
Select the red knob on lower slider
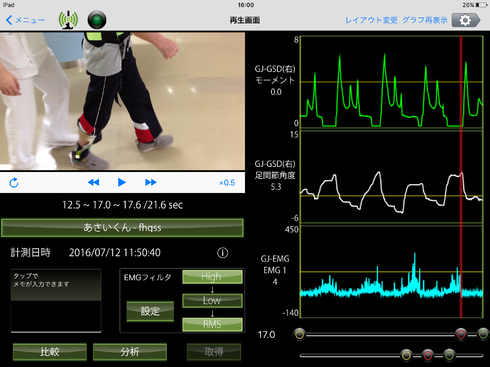point(428,355)
